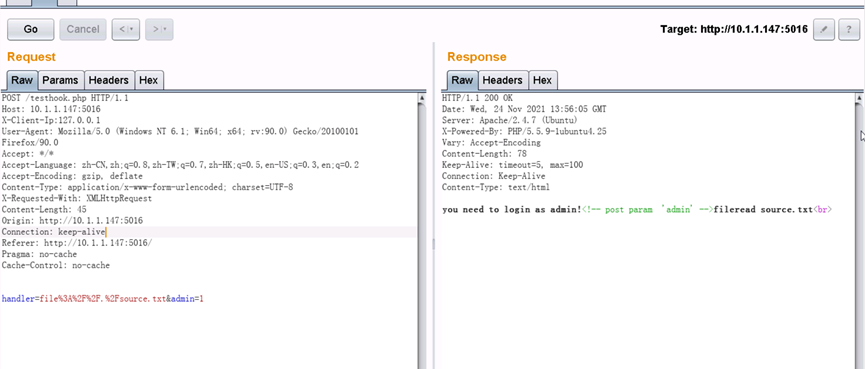This screenshot has width=865, height=369.
Task: Switch to Response Hex tab
Action: pyautogui.click(x=542, y=80)
